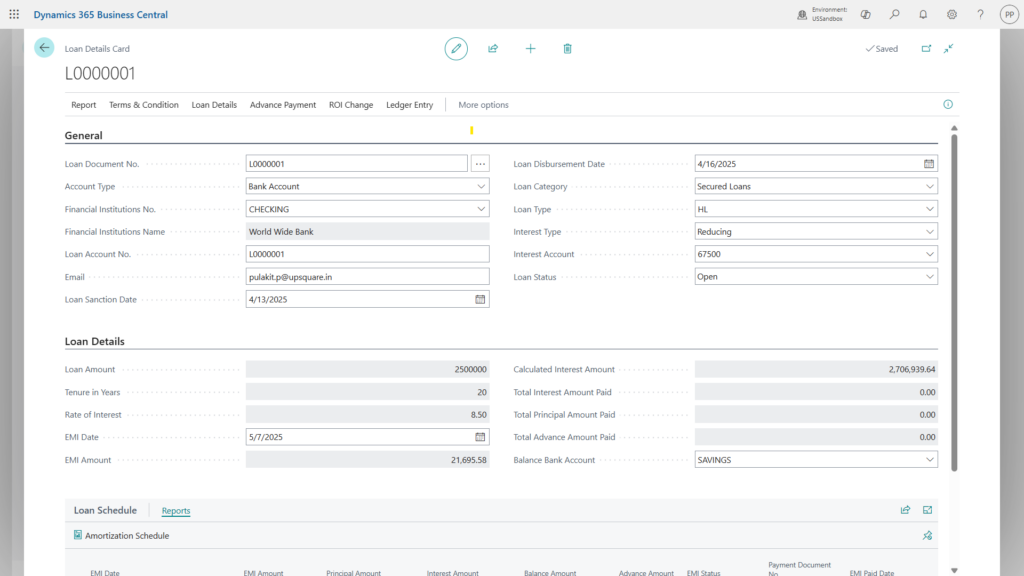Open the app launcher waffle grid

[14, 15]
